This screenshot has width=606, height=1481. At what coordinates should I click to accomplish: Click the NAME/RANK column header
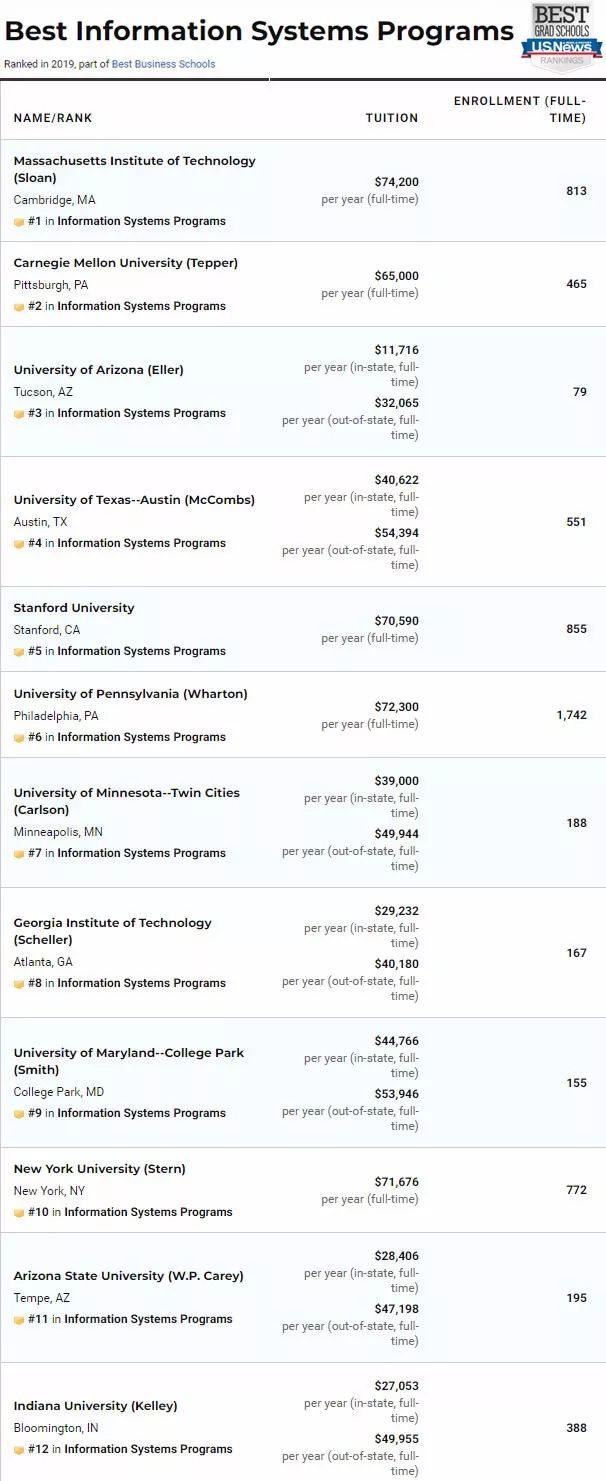[x=52, y=118]
